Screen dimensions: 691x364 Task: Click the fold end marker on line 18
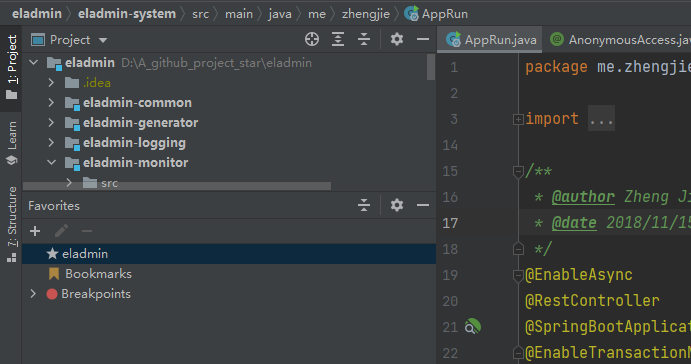coord(518,249)
